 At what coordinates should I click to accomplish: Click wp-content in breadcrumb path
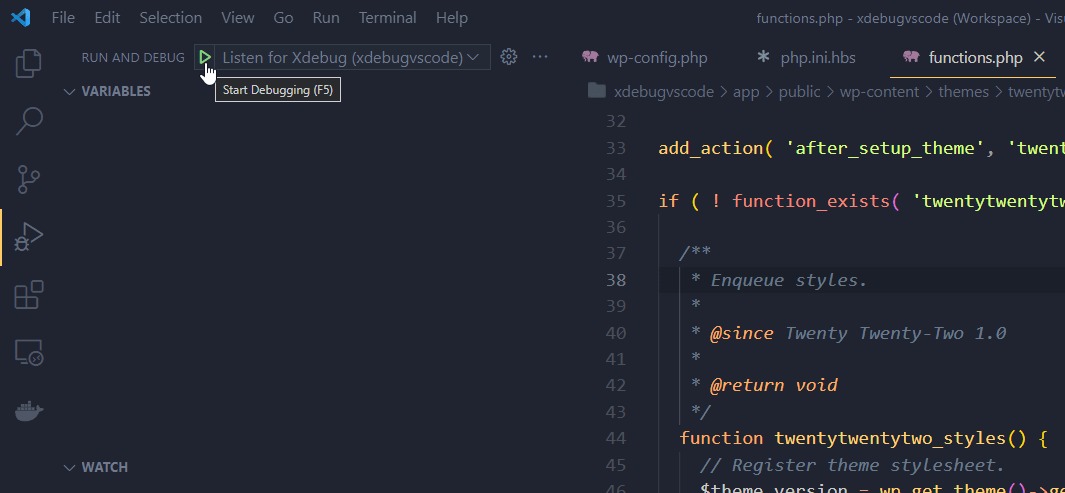[x=879, y=92]
